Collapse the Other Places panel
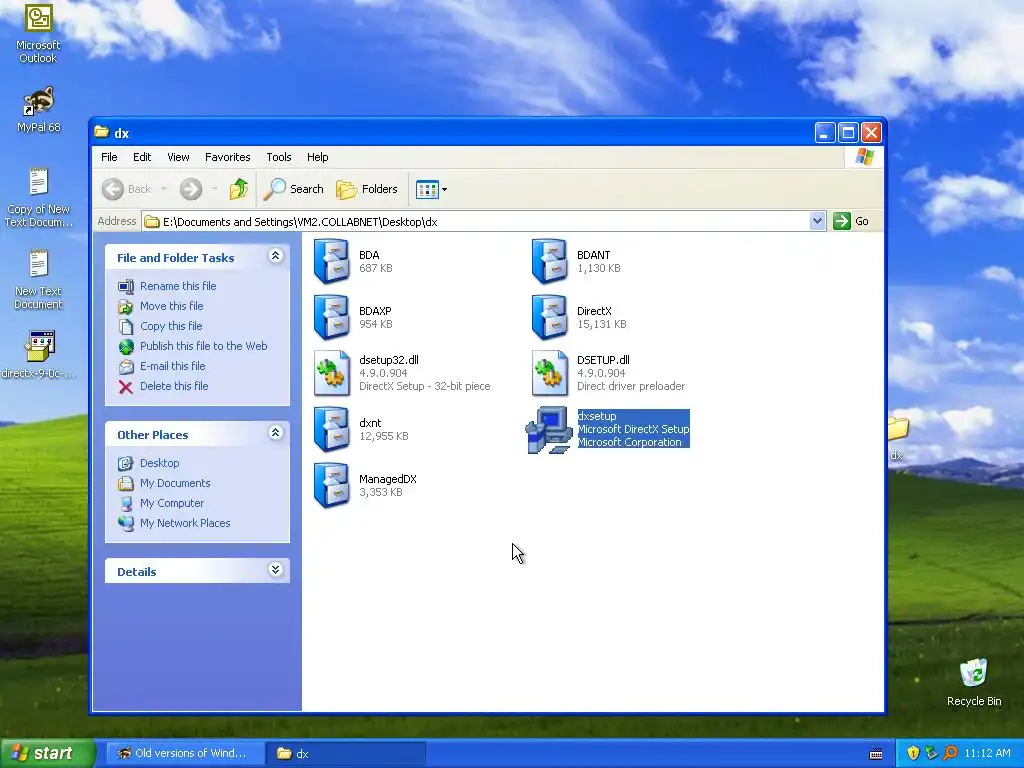 coord(276,433)
